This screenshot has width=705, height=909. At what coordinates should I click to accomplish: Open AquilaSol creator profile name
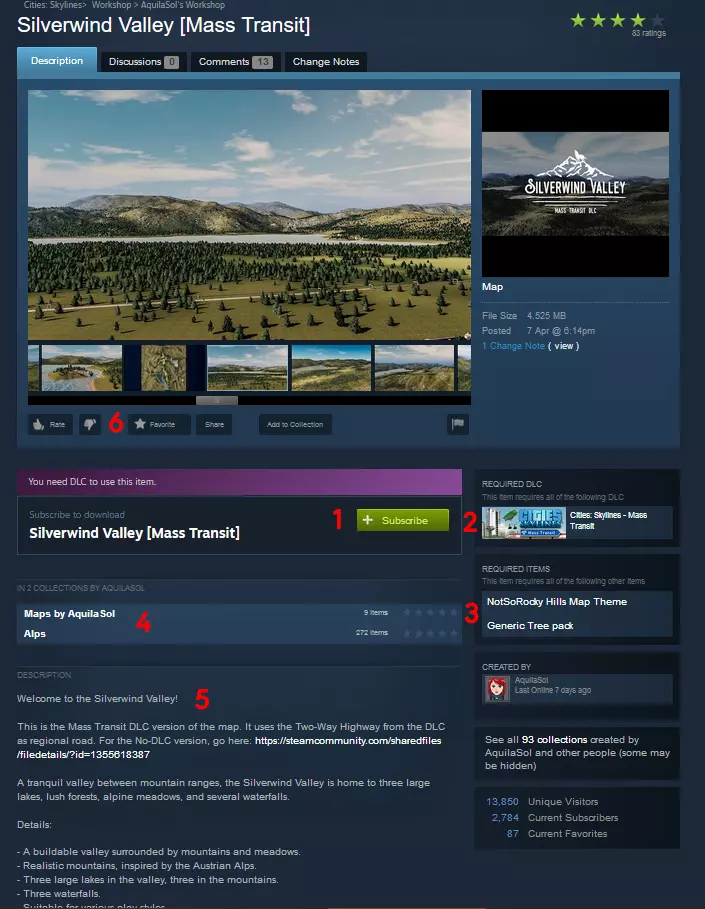point(531,680)
